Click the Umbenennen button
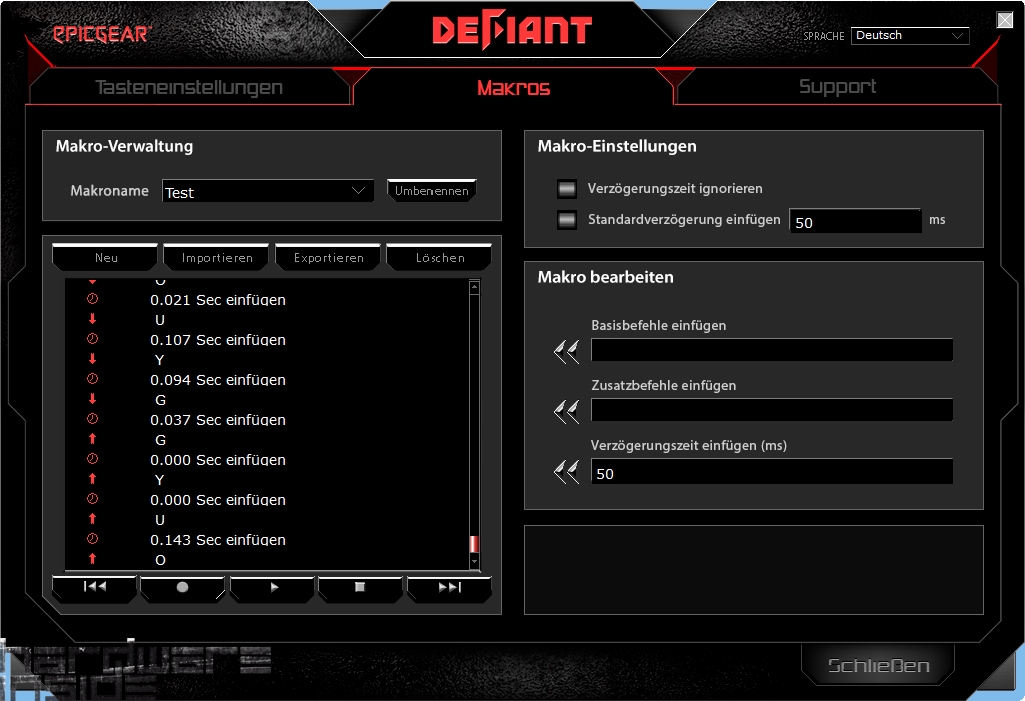Image resolution: width=1025 pixels, height=701 pixels. click(x=431, y=190)
